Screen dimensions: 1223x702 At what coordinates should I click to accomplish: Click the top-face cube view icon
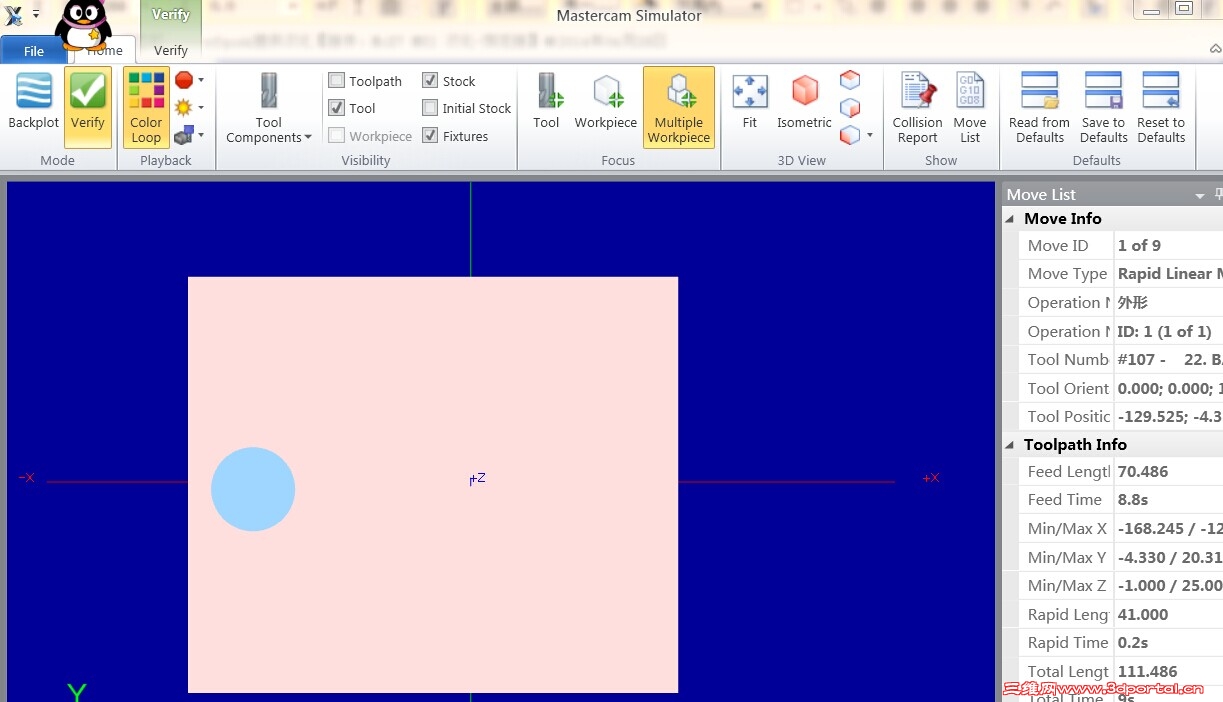[x=850, y=79]
